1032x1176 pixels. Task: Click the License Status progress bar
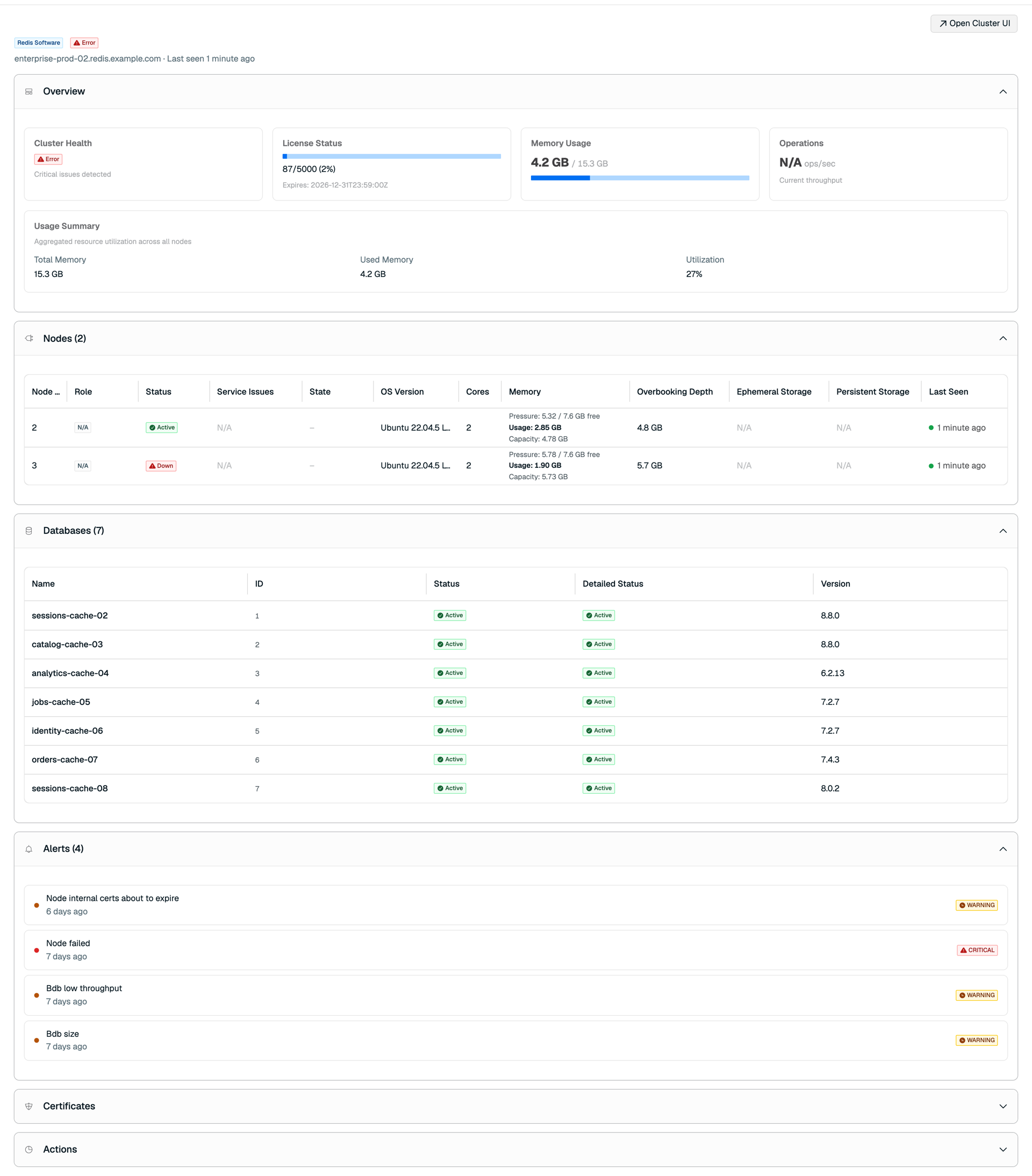[x=391, y=156]
